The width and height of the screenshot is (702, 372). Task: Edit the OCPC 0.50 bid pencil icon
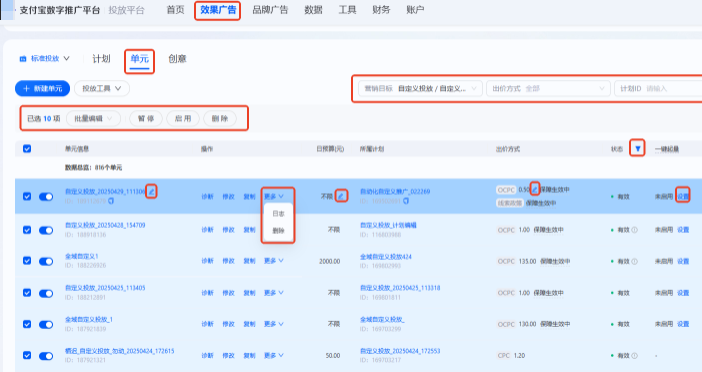535,189
